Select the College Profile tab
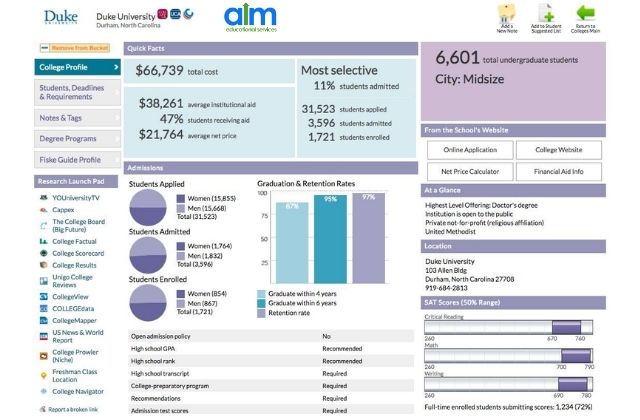Screen dimensions: 640x420 tap(77, 68)
